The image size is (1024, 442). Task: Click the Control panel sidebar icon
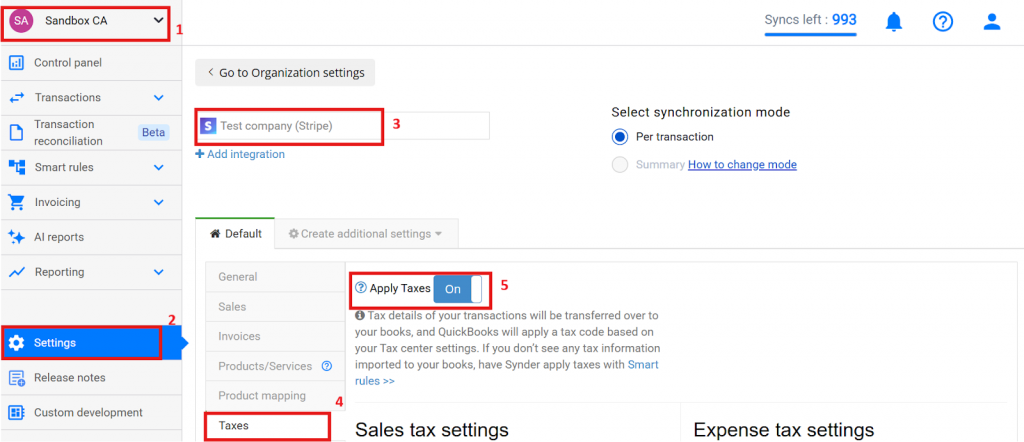[16, 63]
